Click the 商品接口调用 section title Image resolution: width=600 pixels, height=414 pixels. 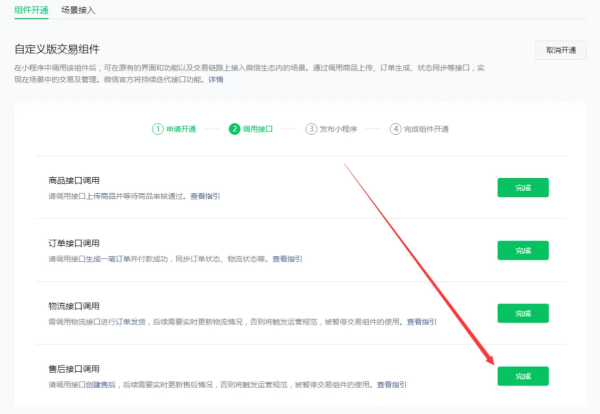click(x=74, y=181)
